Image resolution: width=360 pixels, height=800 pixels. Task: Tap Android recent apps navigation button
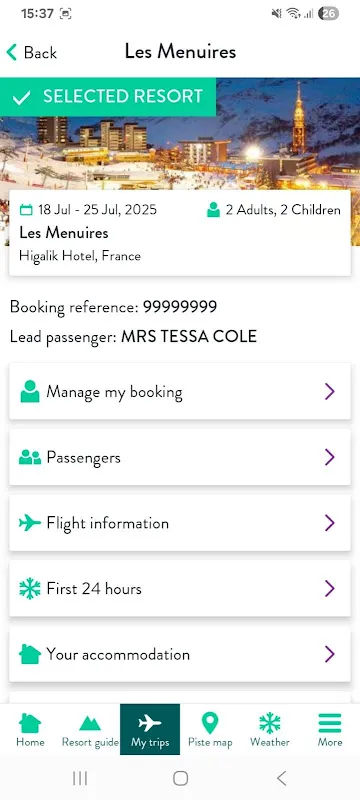(x=80, y=778)
